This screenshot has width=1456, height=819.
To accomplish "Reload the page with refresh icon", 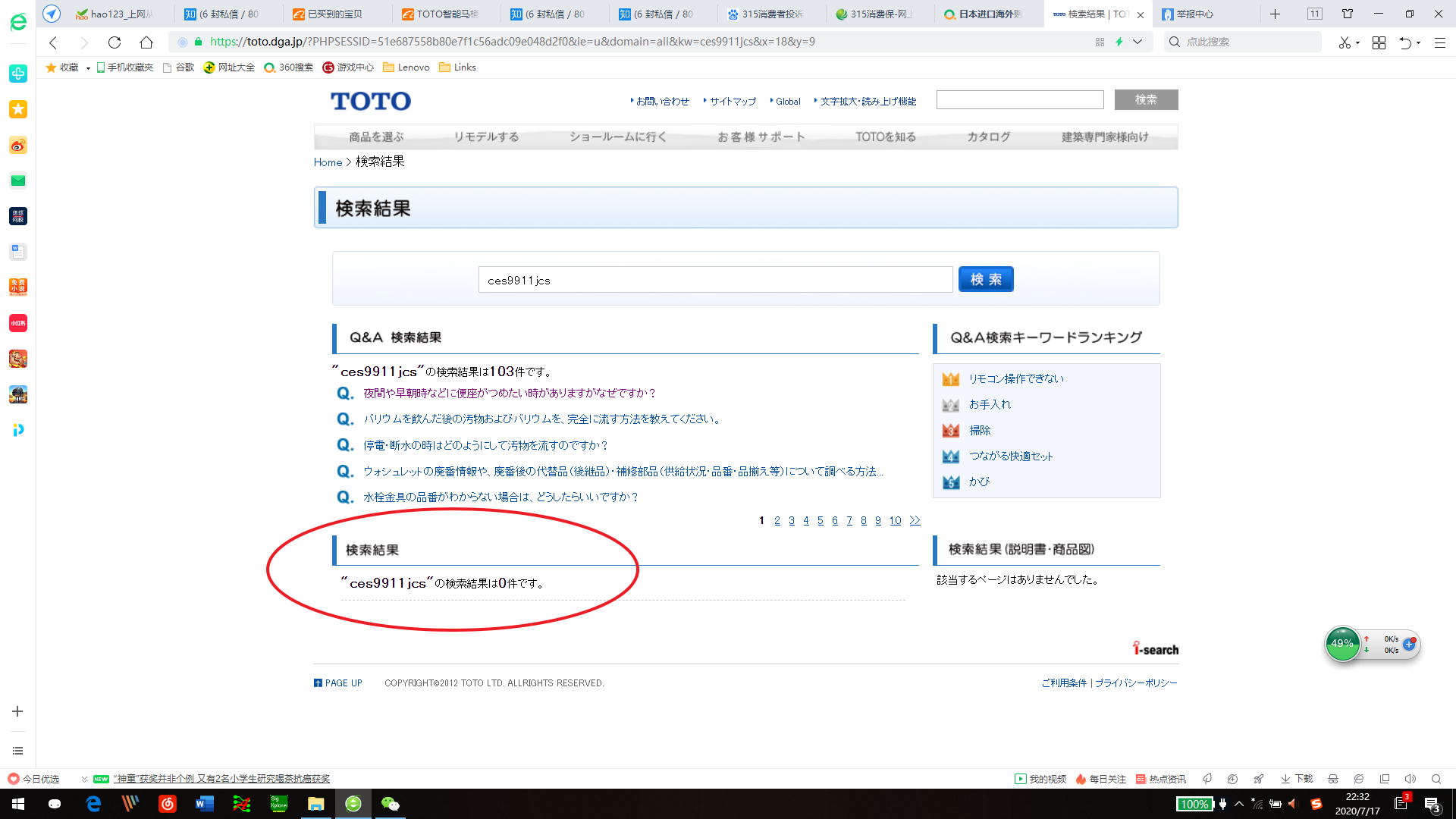I will coord(115,42).
